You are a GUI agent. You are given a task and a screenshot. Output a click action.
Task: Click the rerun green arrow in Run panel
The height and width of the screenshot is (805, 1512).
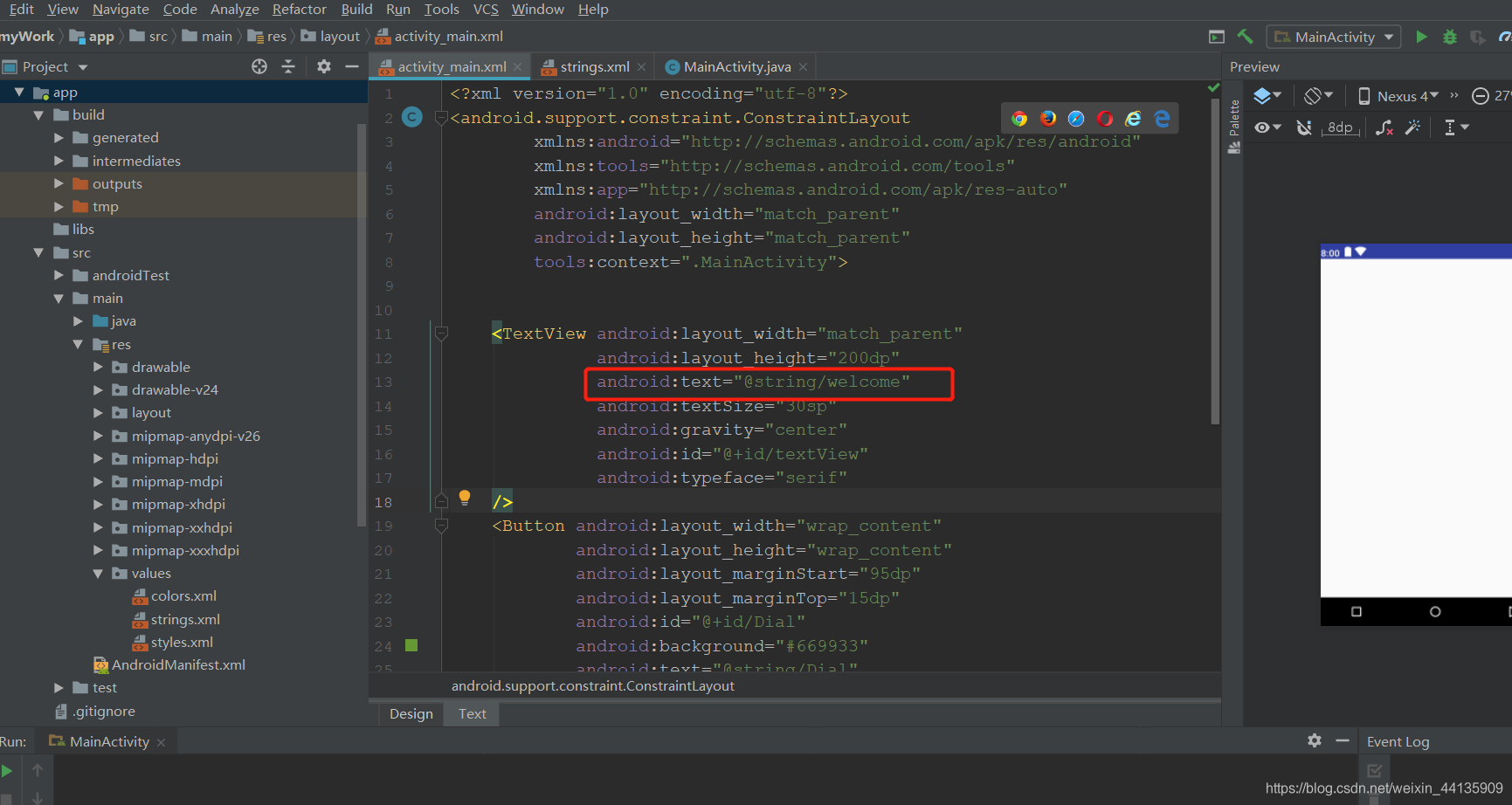click(x=7, y=771)
